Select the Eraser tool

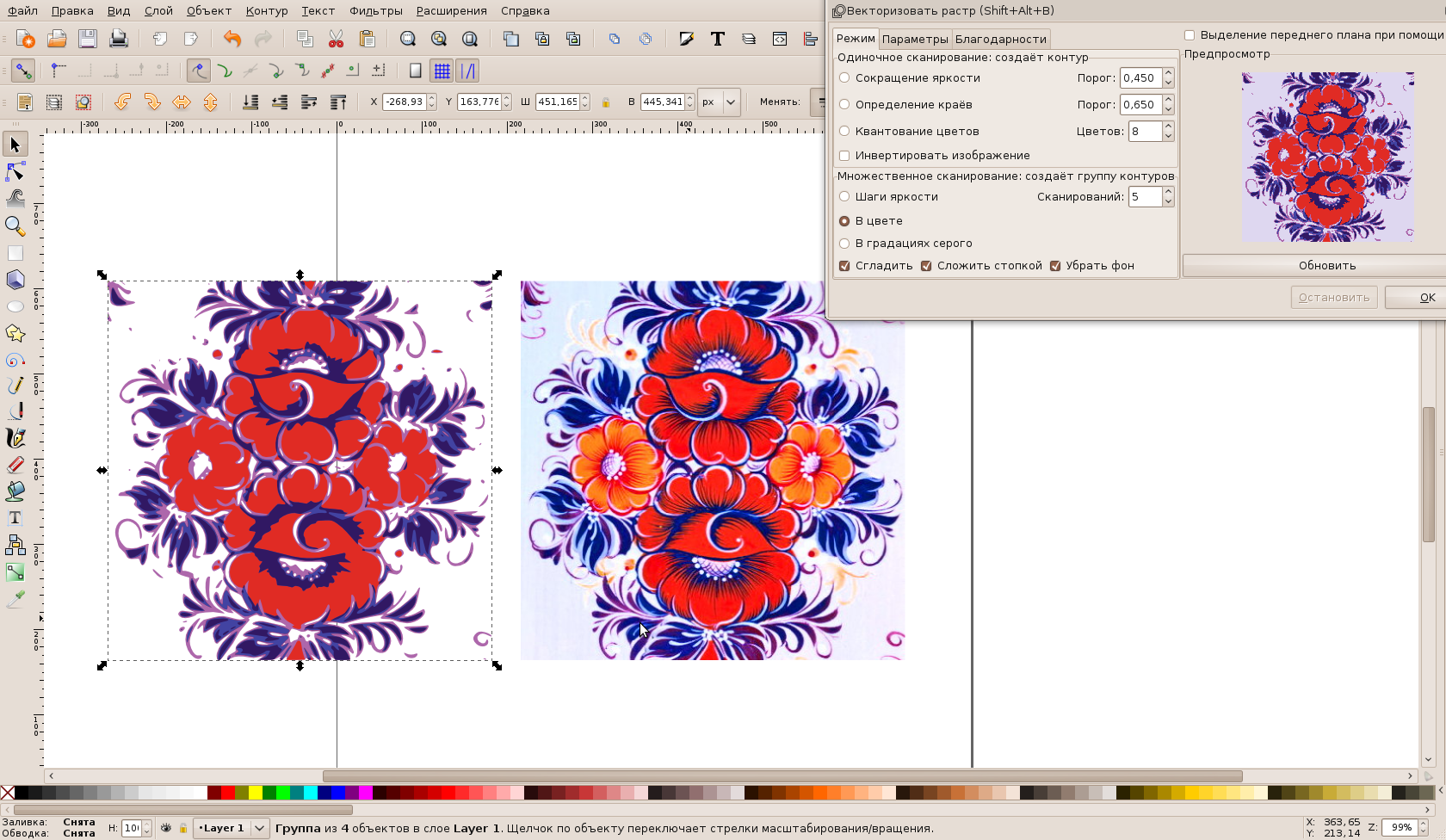(x=15, y=465)
